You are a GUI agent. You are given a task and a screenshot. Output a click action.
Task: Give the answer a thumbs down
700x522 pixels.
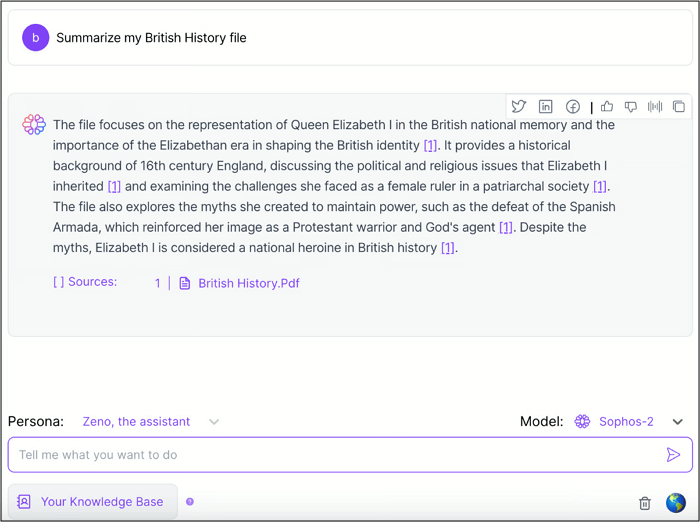[x=631, y=107]
